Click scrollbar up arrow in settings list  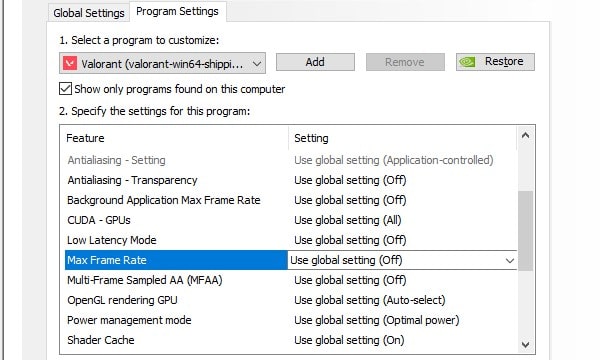[525, 135]
